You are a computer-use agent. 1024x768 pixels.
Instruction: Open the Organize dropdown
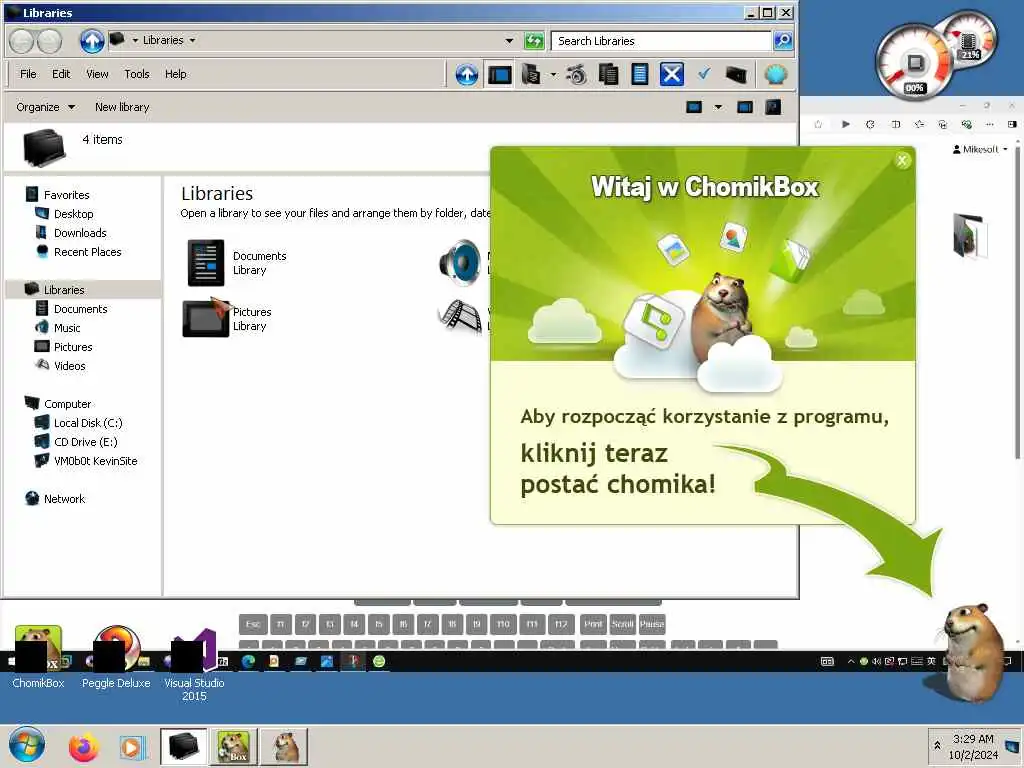click(x=45, y=107)
